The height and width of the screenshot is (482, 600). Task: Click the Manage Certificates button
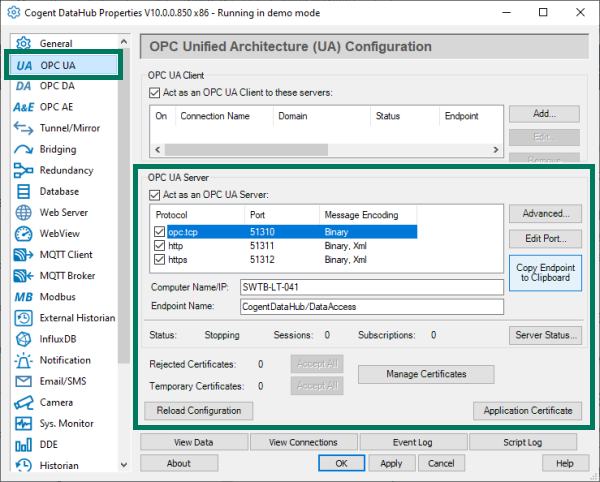426,374
